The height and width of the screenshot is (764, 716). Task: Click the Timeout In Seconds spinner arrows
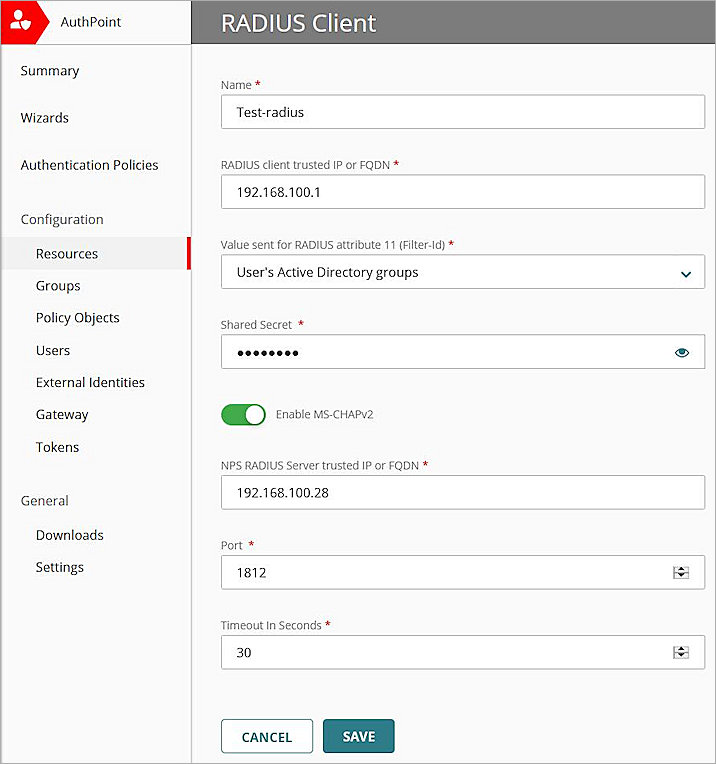click(681, 652)
